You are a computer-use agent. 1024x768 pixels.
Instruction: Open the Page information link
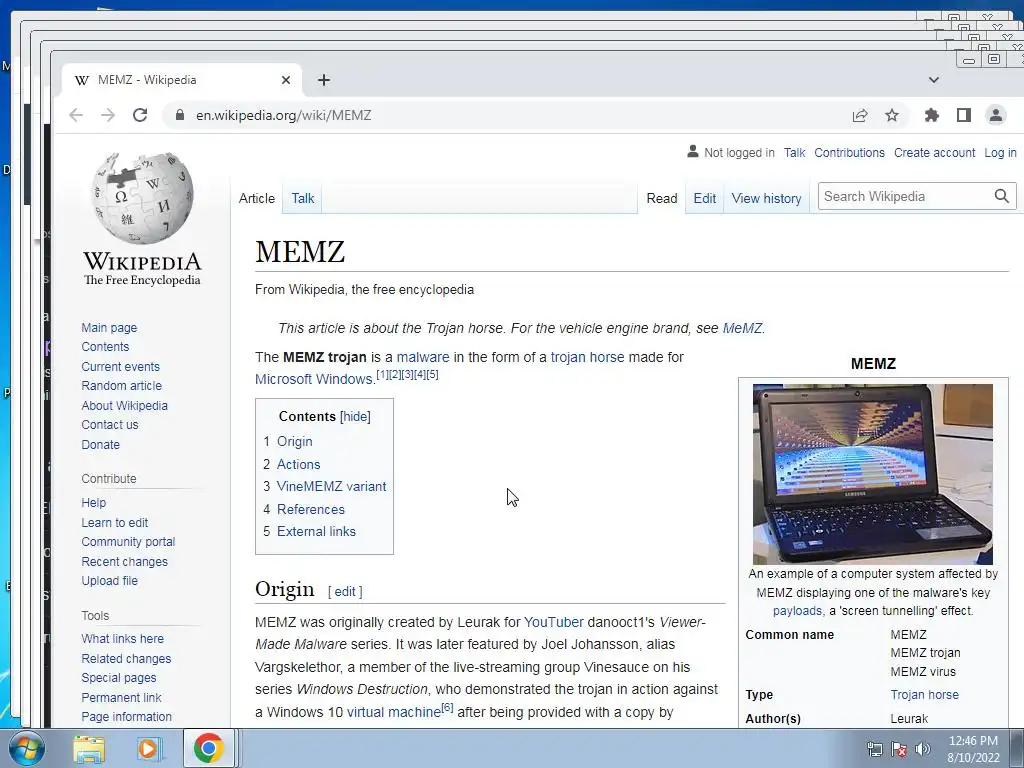(126, 716)
